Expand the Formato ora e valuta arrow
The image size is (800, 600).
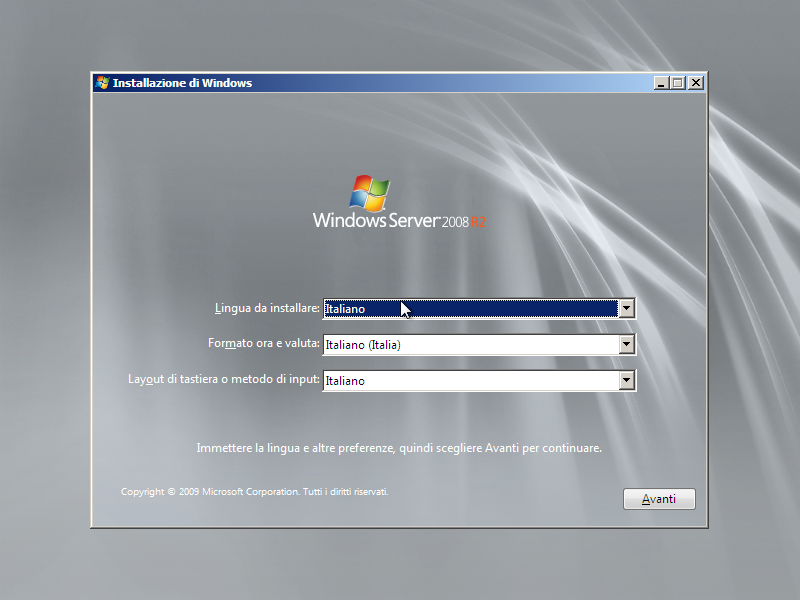coord(627,344)
